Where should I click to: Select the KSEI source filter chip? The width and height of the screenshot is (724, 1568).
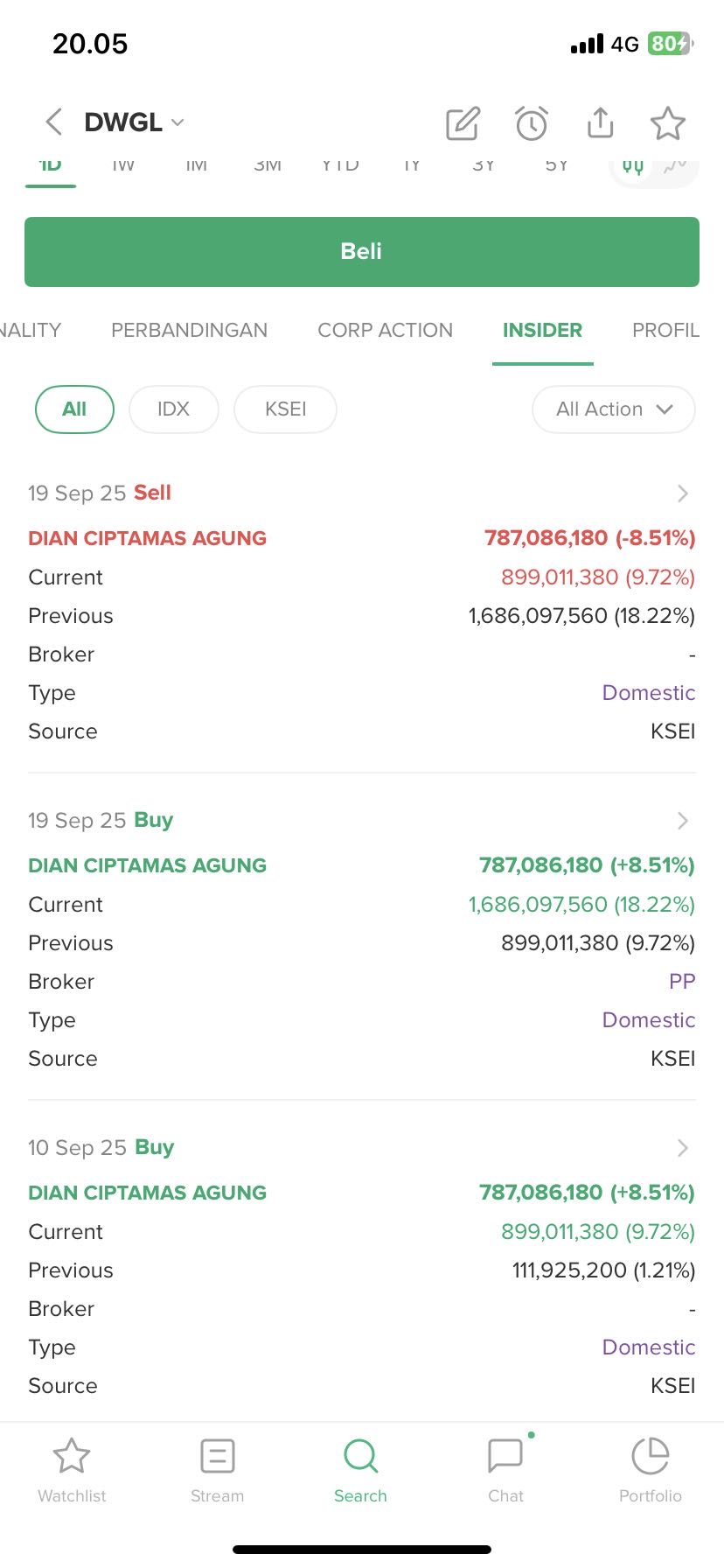pyautogui.click(x=285, y=409)
